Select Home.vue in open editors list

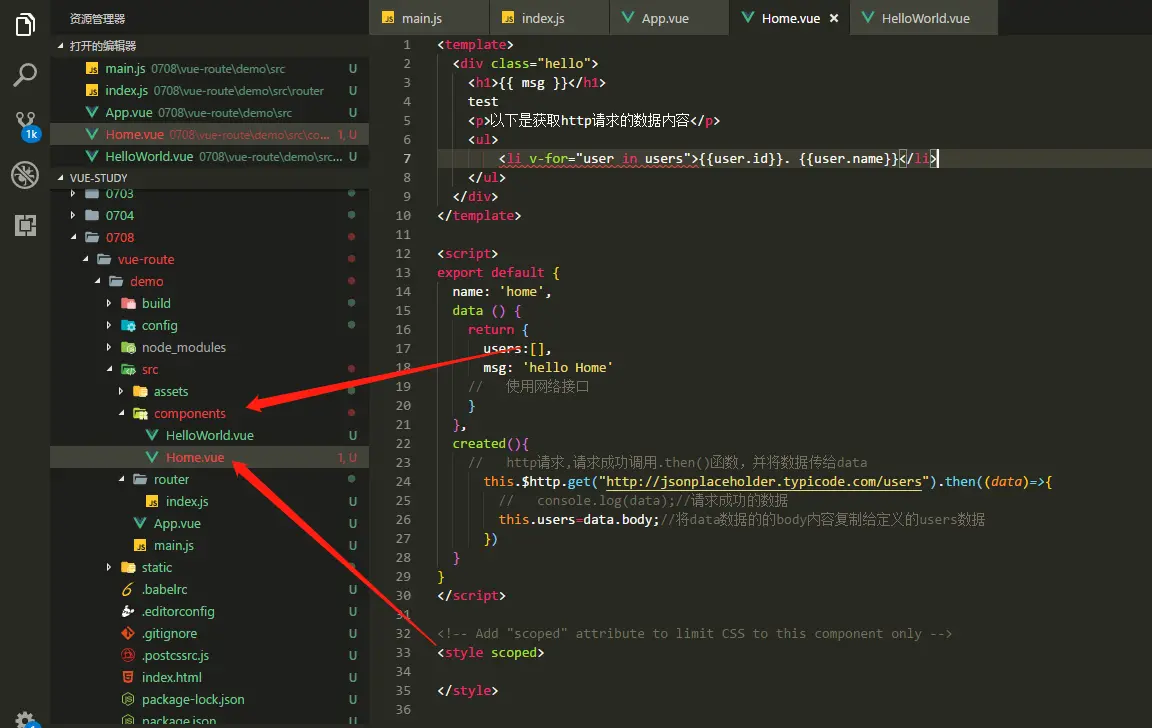click(x=209, y=134)
